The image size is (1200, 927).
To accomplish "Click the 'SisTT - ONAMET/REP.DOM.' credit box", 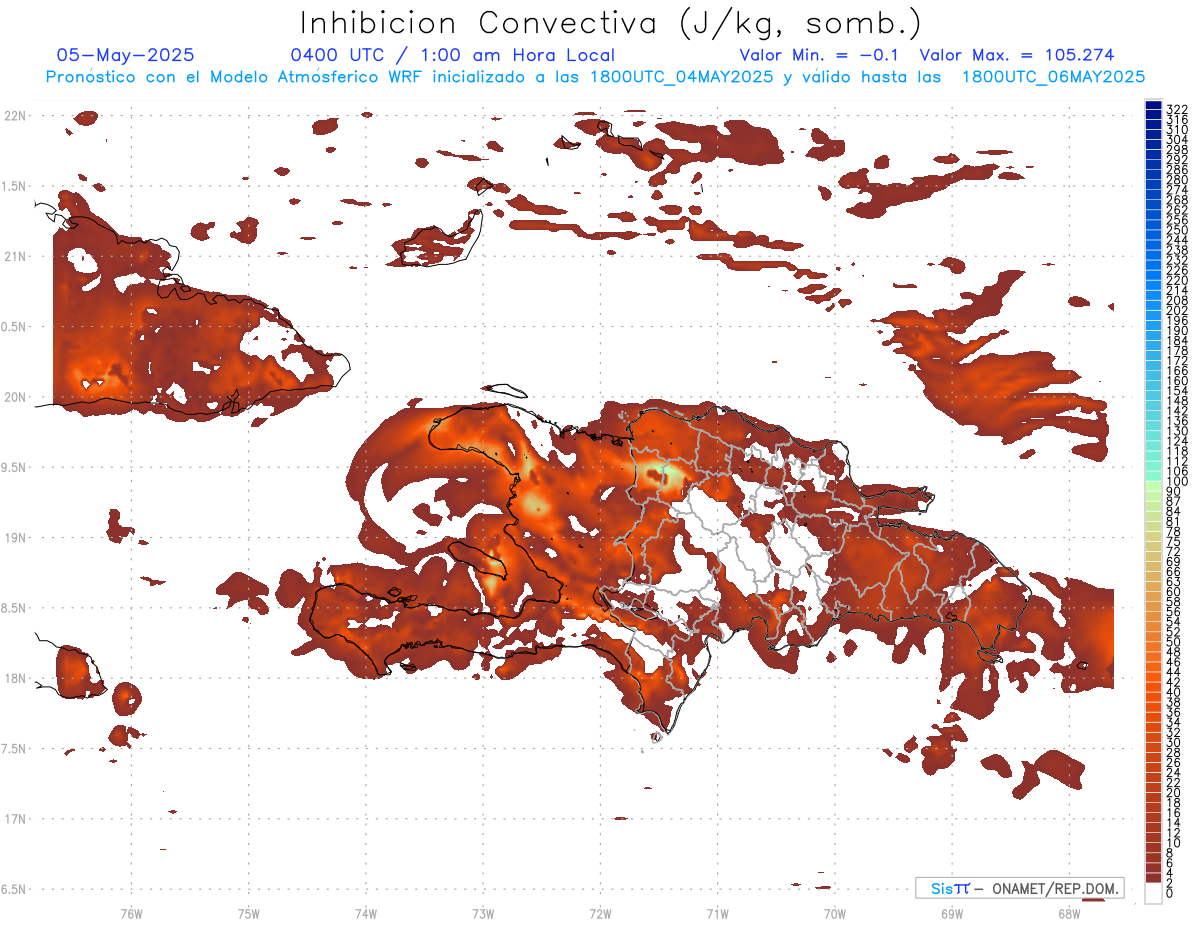I will pos(1020,888).
